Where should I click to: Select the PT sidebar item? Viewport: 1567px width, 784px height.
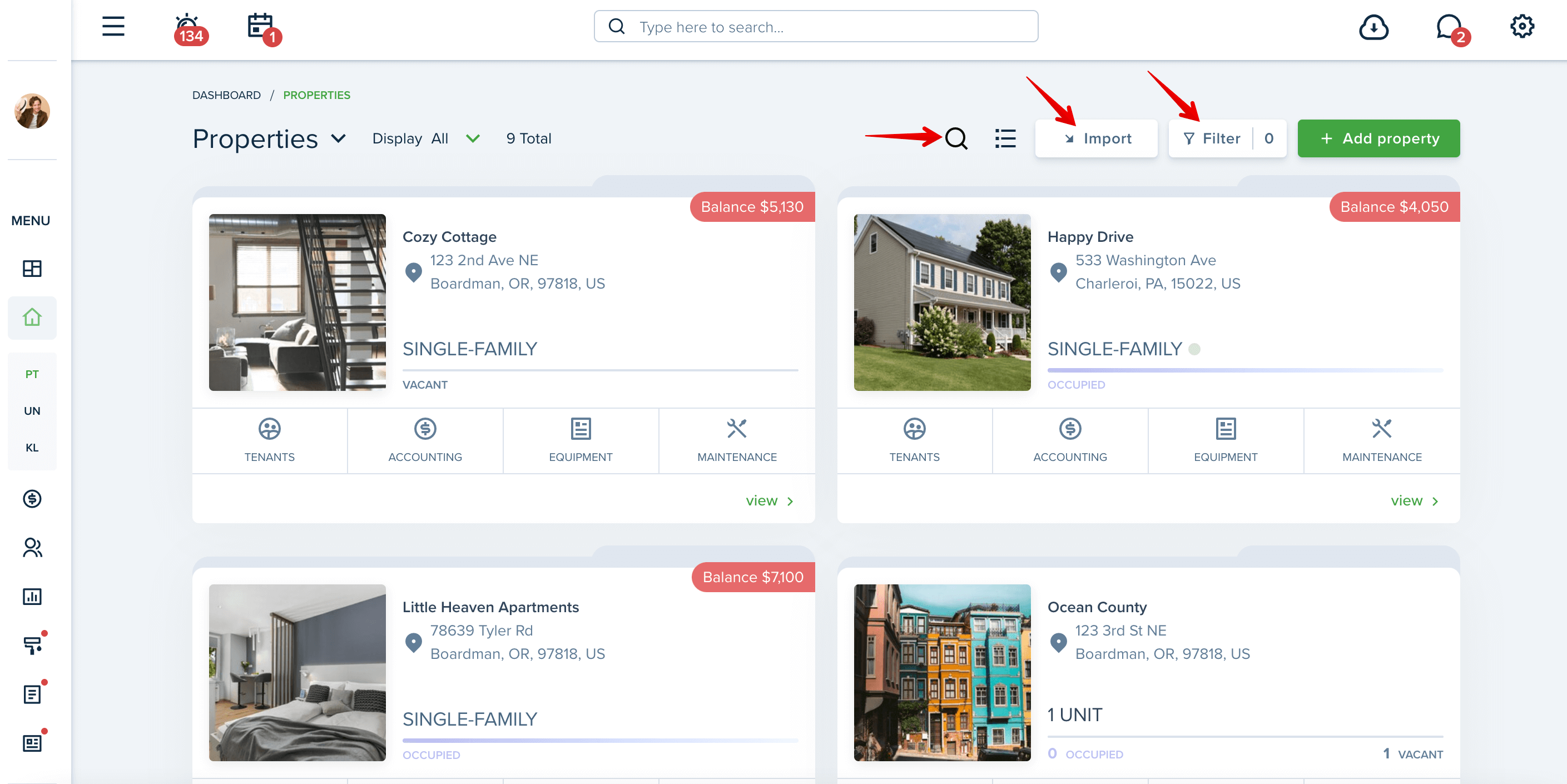point(32,374)
